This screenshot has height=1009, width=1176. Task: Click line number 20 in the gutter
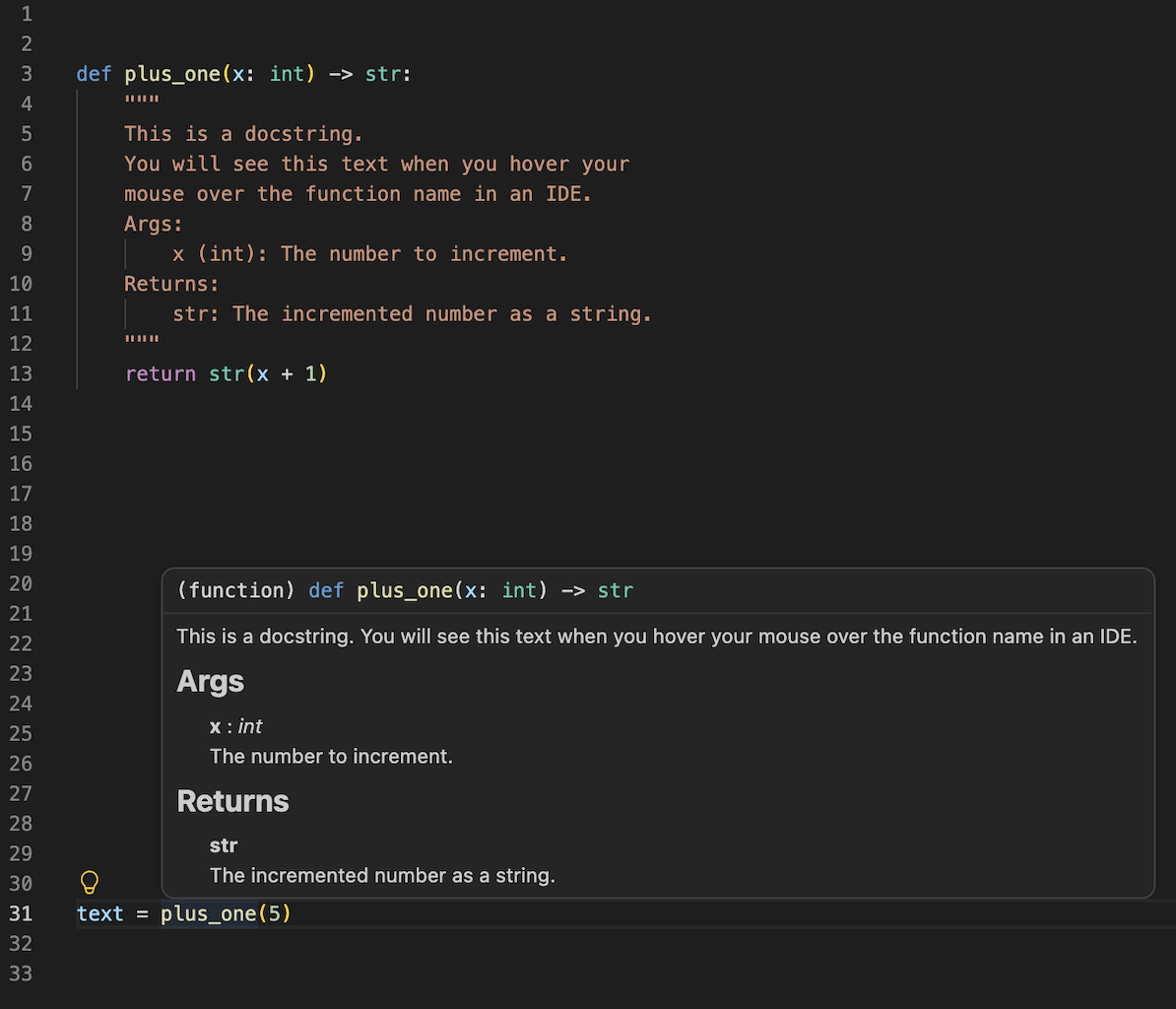[21, 583]
